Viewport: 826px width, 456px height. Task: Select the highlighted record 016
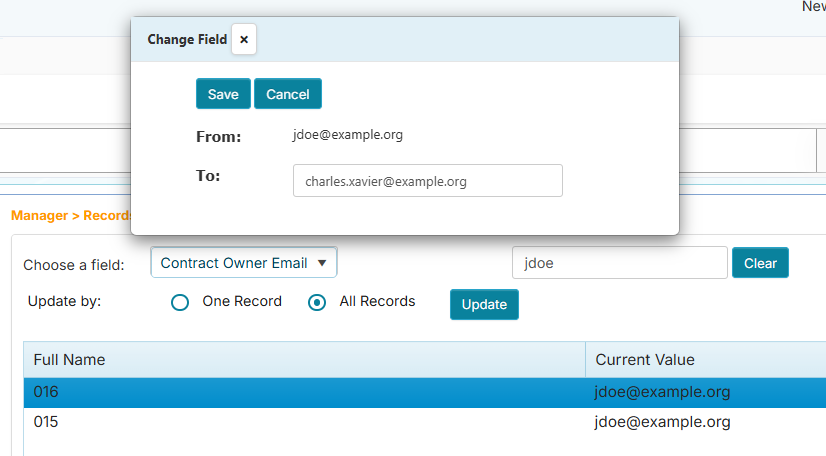(x=46, y=392)
